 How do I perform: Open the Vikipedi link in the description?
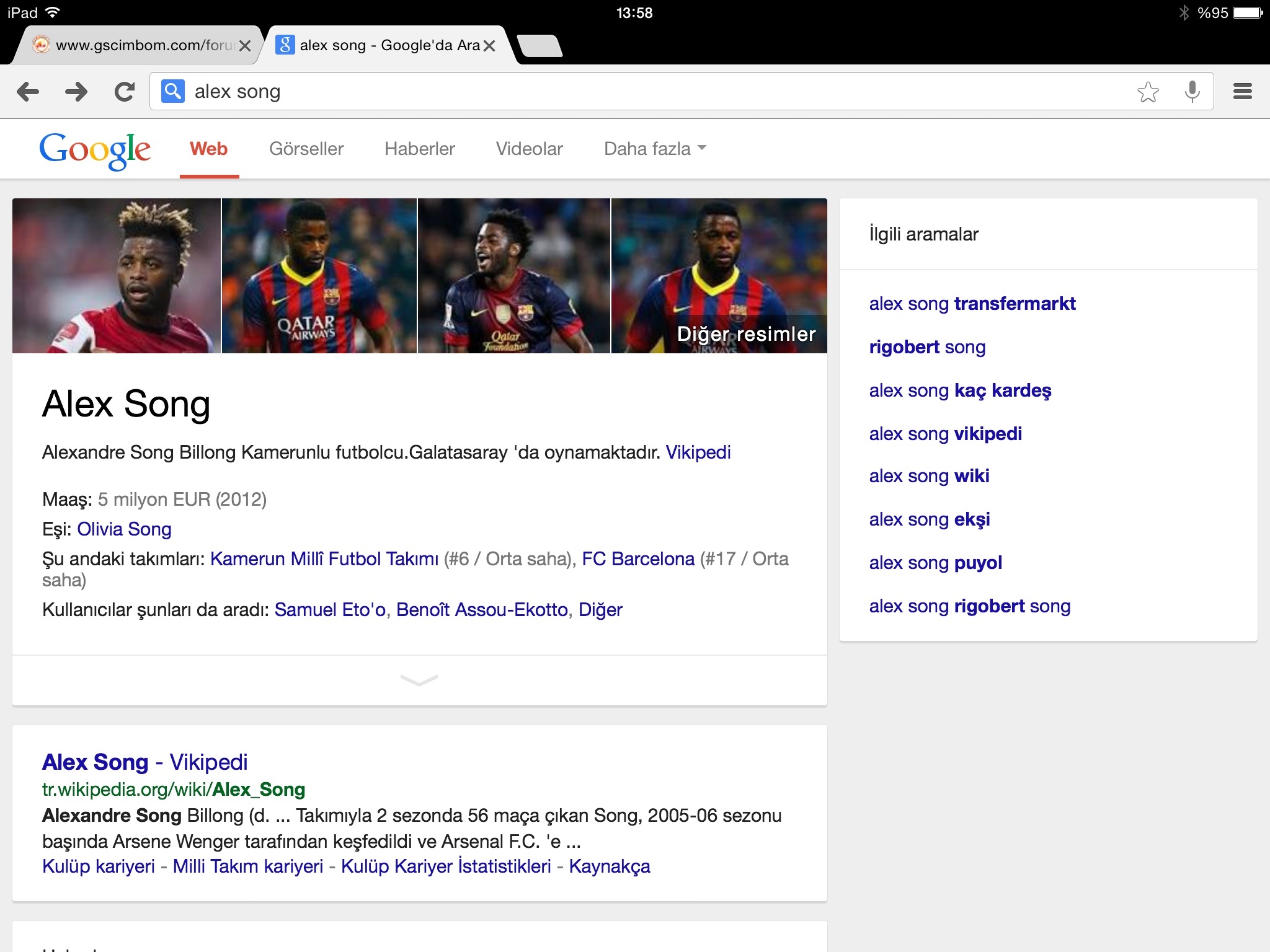click(698, 452)
